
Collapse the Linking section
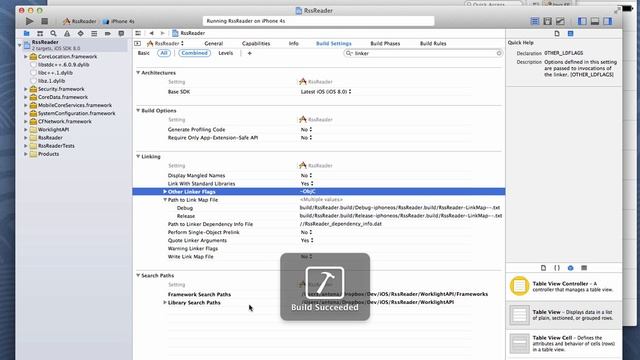click(138, 156)
